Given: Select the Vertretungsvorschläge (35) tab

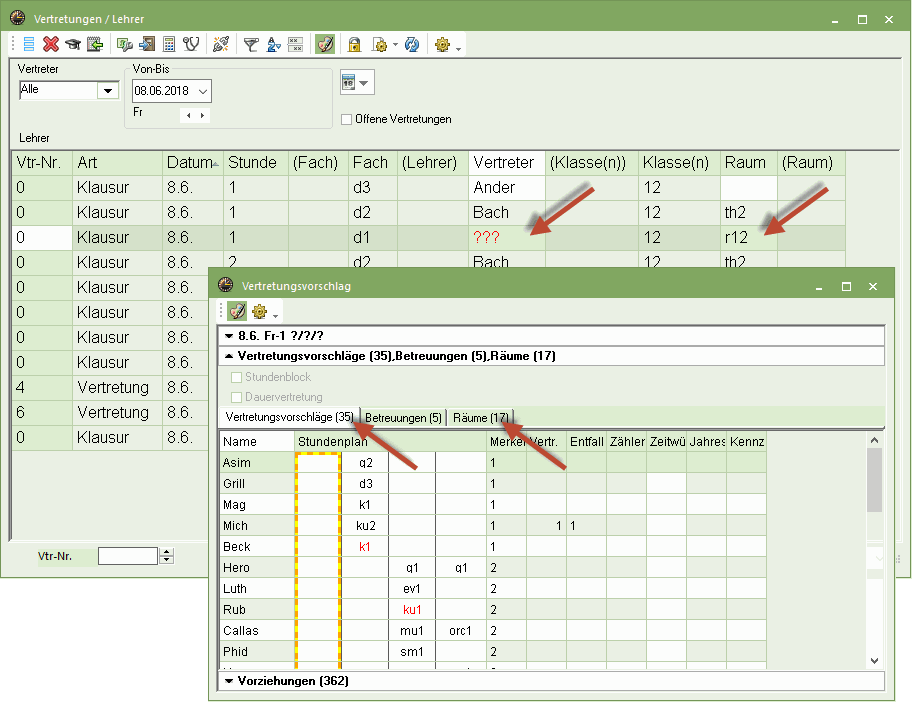Looking at the screenshot, I should (x=290, y=417).
